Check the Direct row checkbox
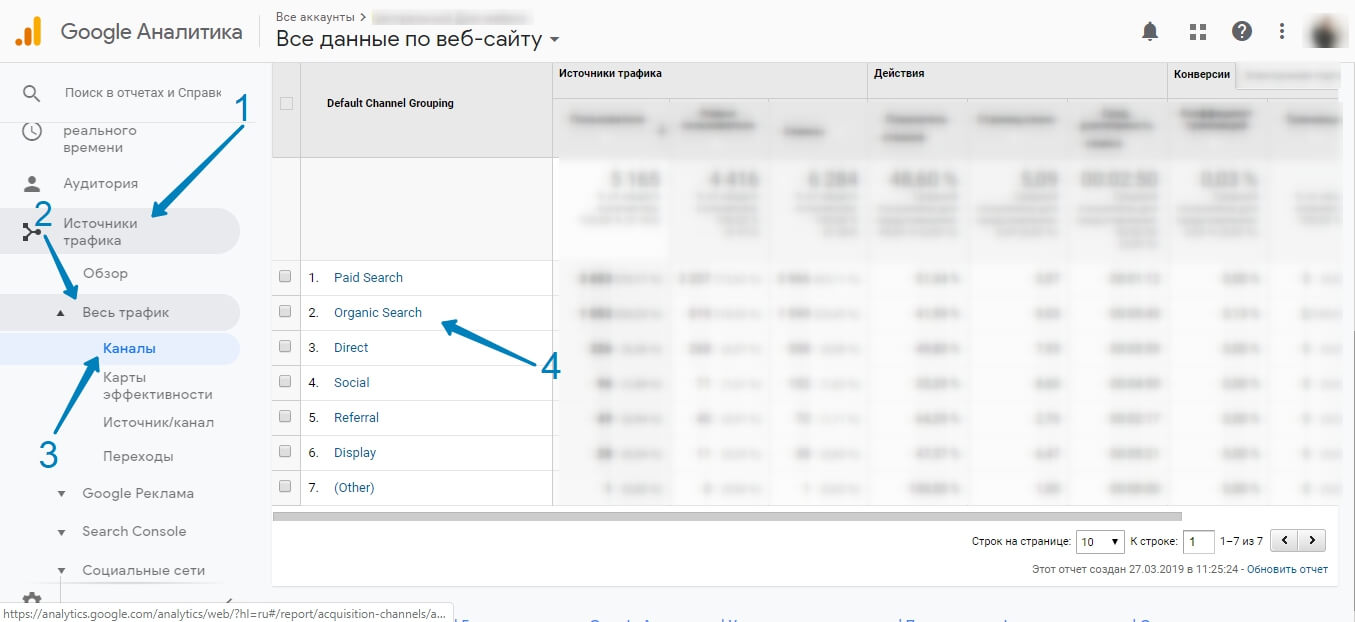The height and width of the screenshot is (622, 1355). pos(286,347)
